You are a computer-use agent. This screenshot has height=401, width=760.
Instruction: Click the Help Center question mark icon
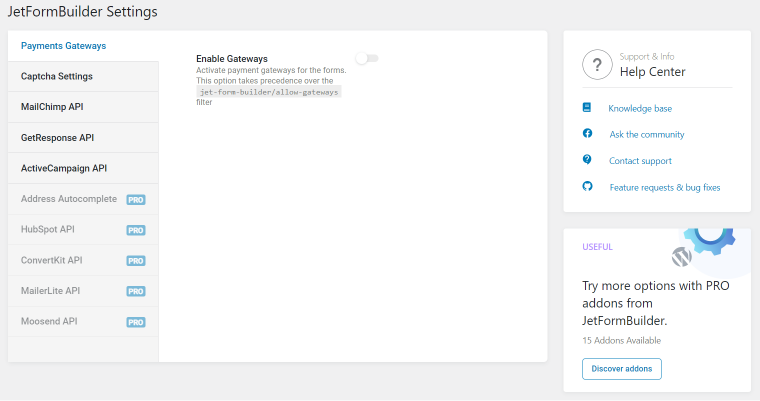tap(597, 64)
